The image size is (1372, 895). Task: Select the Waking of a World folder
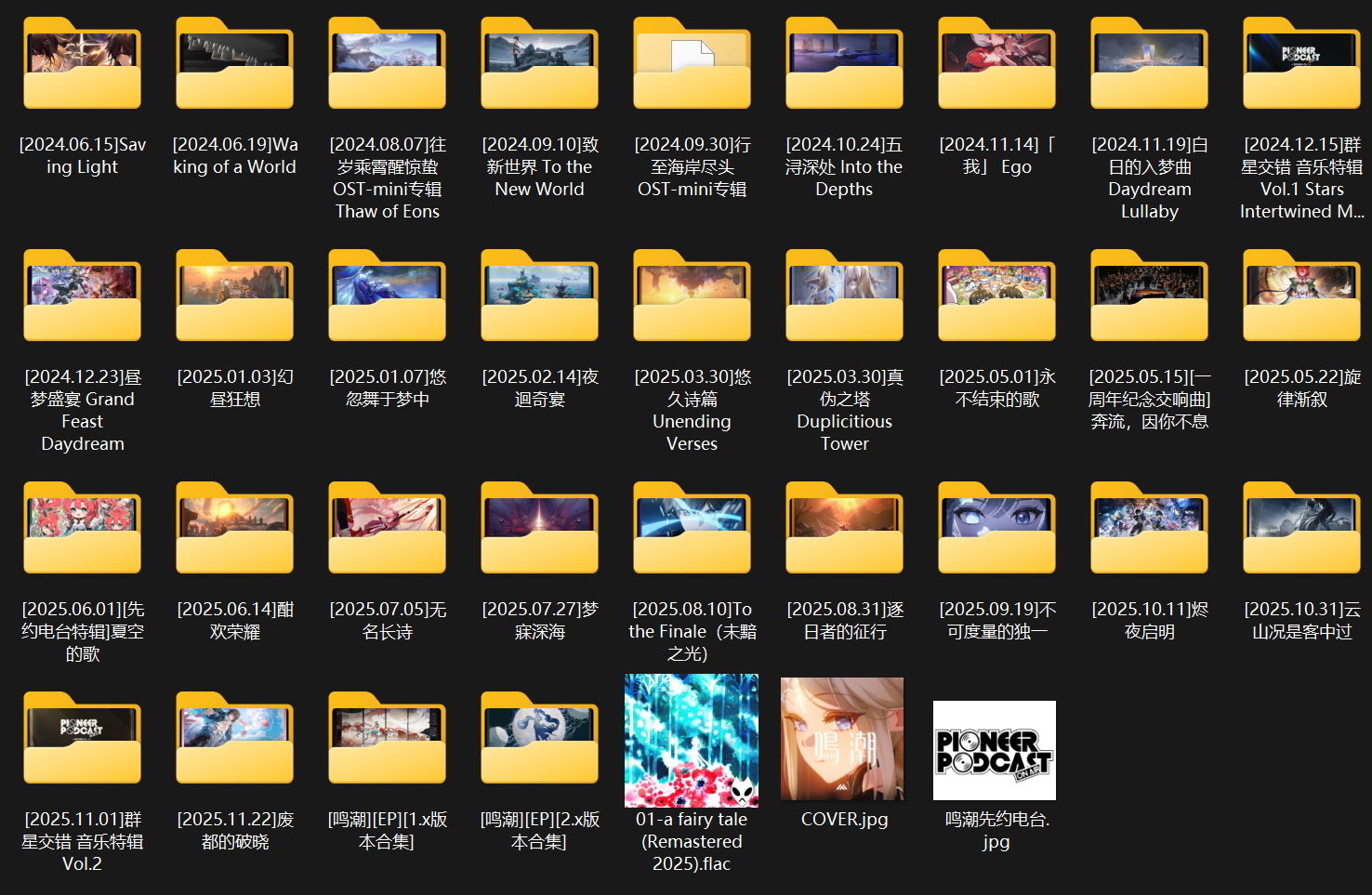[234, 65]
